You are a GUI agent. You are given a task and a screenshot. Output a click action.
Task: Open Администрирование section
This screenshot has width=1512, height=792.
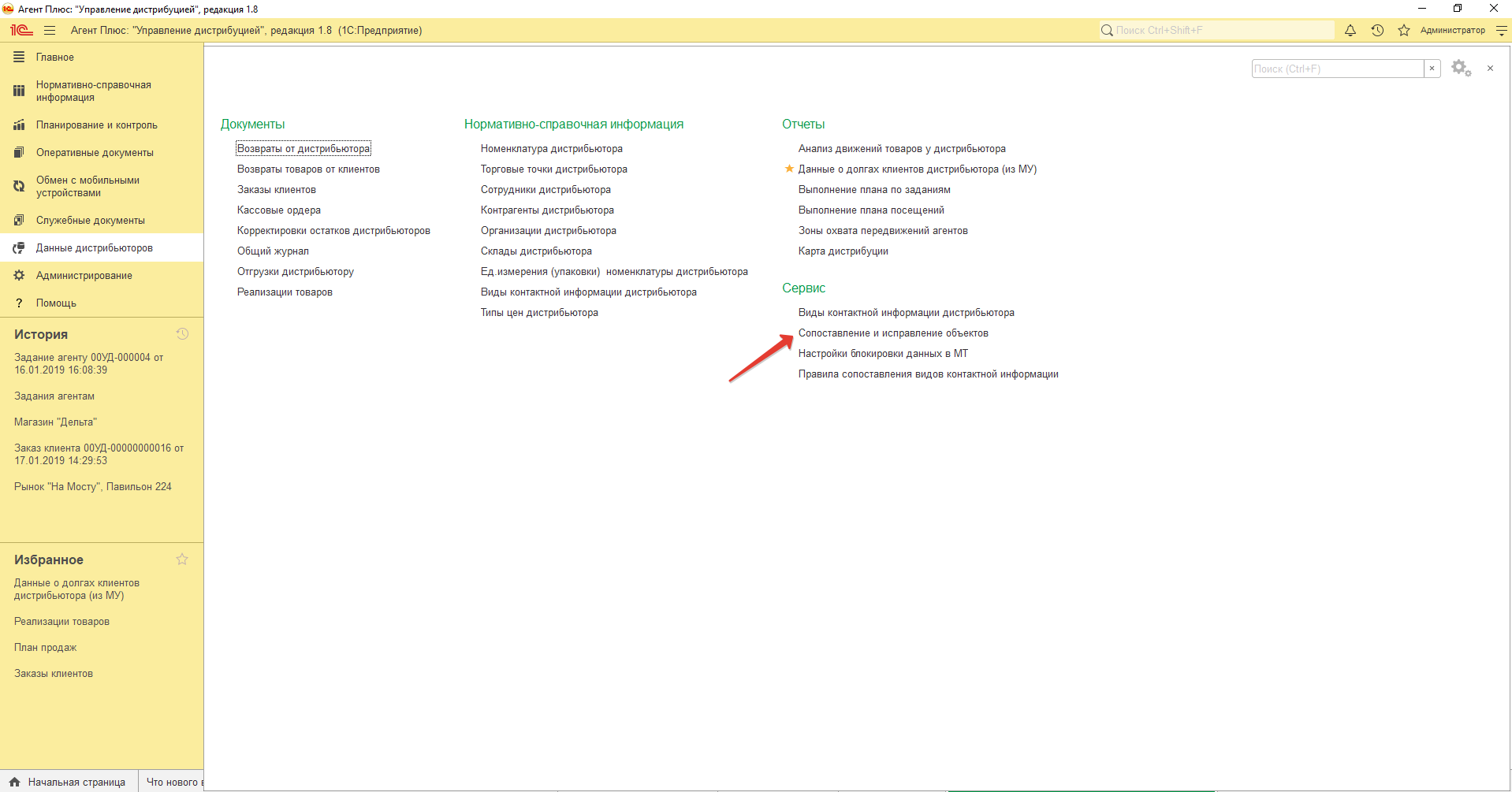point(102,275)
